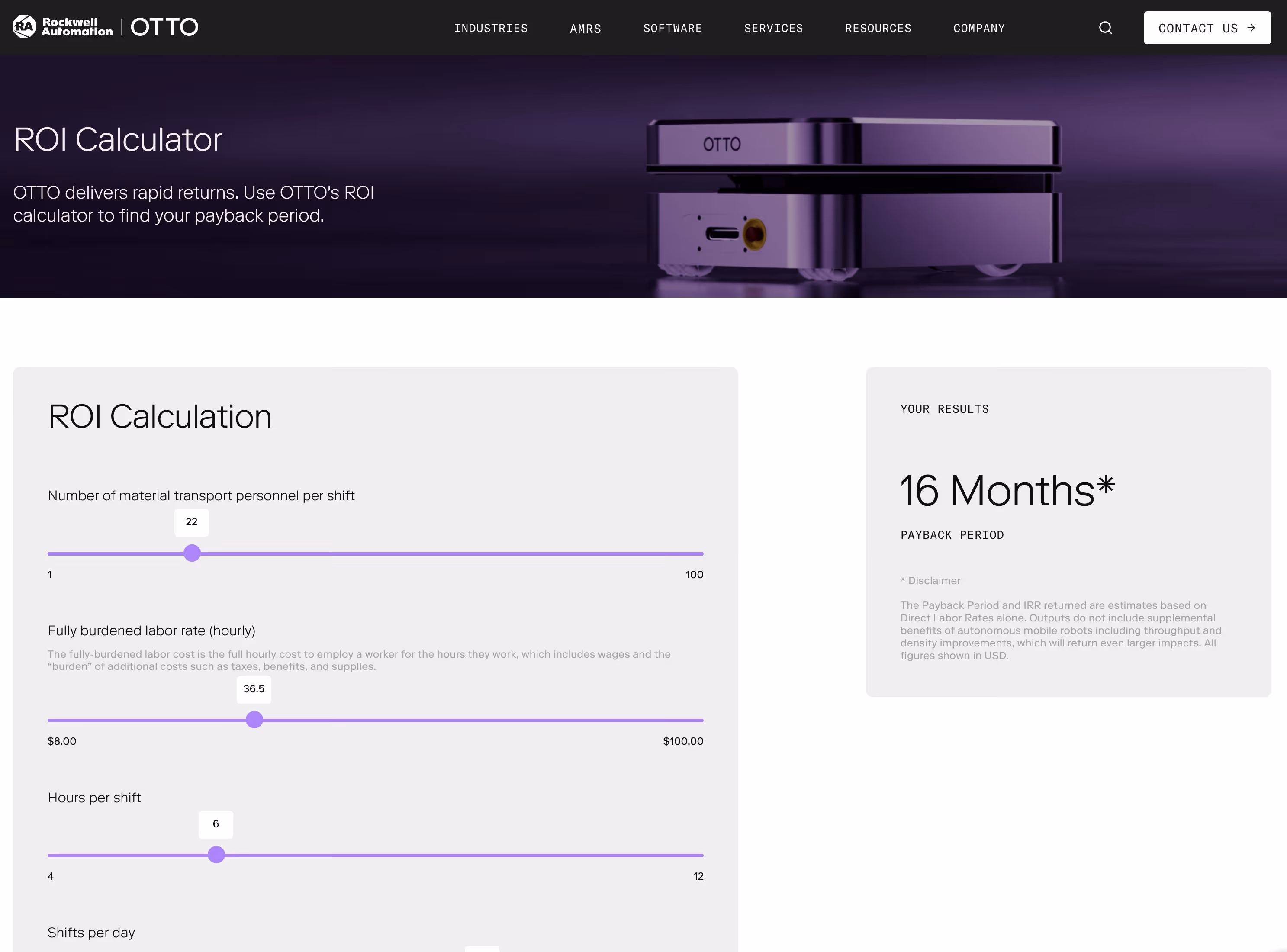Open the SERVICES navigation menu

773,28
